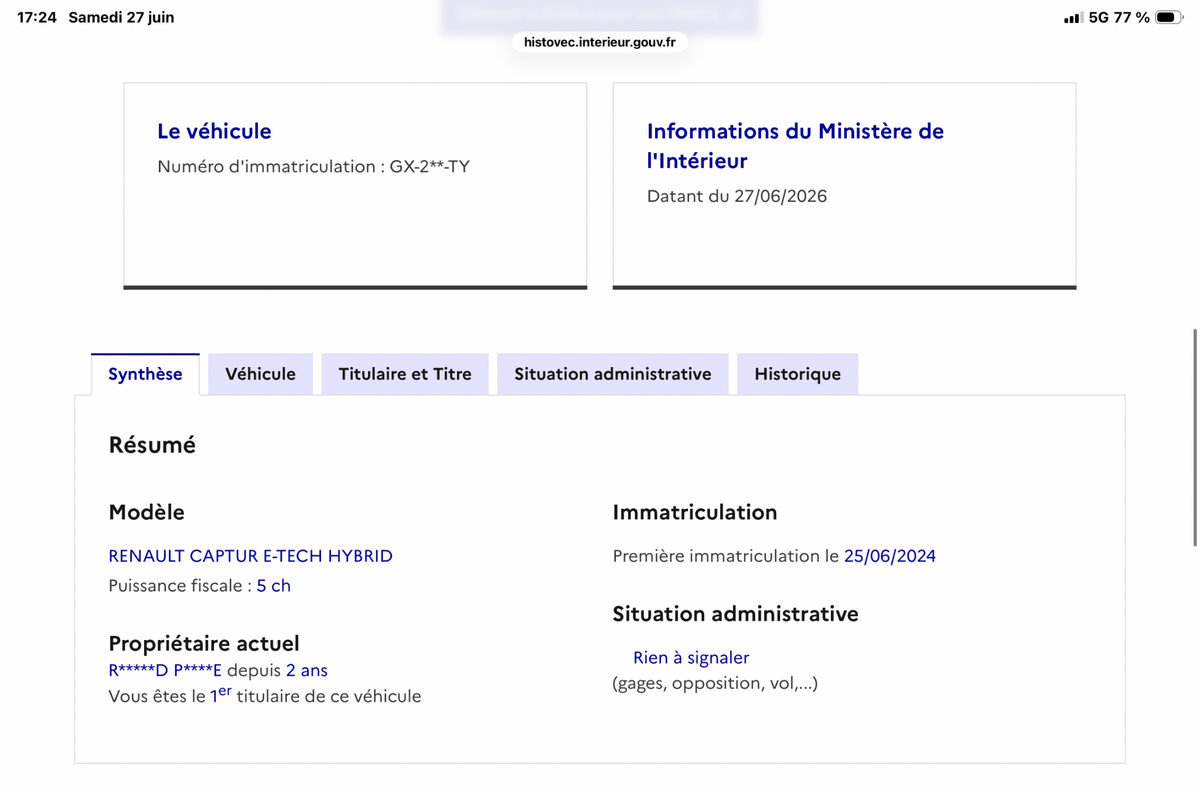1200x788 pixels.
Task: Click RENAULT CAPTUR E-TECH HYBRID model text
Action: pos(250,556)
